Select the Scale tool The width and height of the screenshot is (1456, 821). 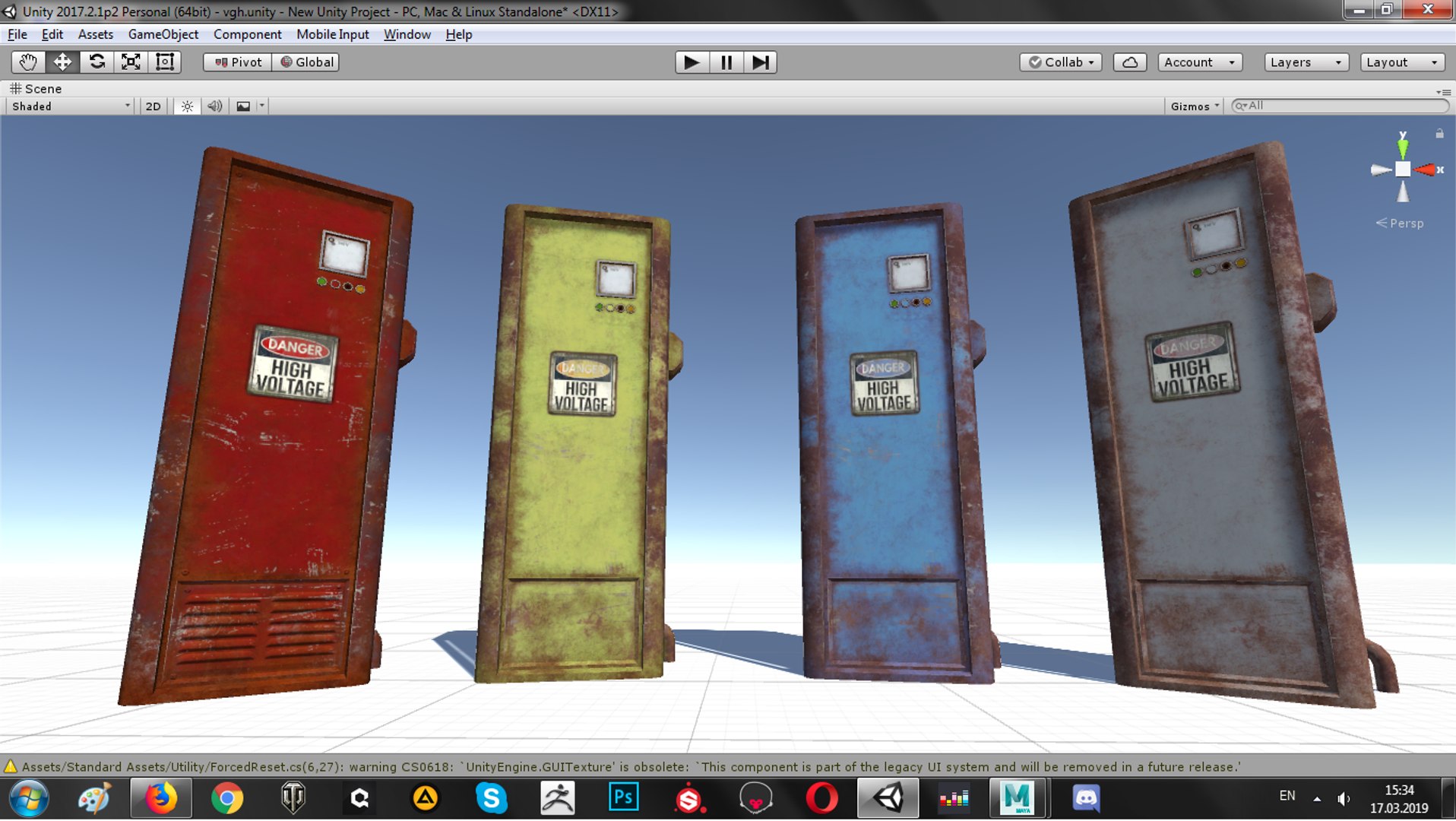click(x=131, y=62)
